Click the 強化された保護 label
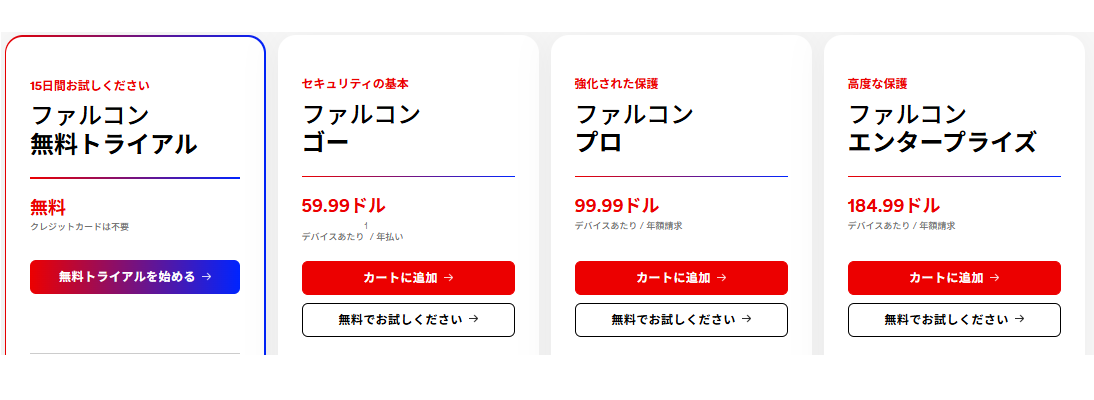Screen dimensions: 1094x400 coord(616,84)
